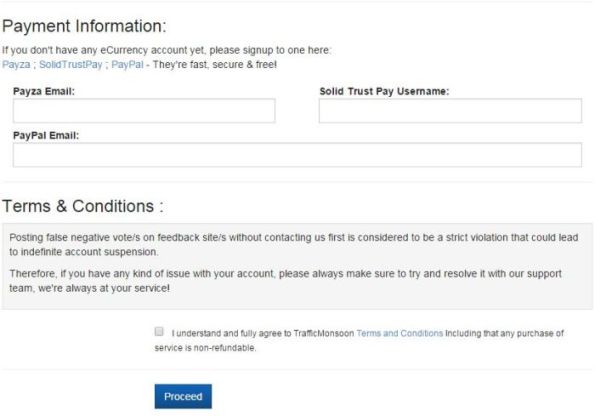Focus the Payza Email input field
Viewport: 595px width, 416px height.
(144, 111)
